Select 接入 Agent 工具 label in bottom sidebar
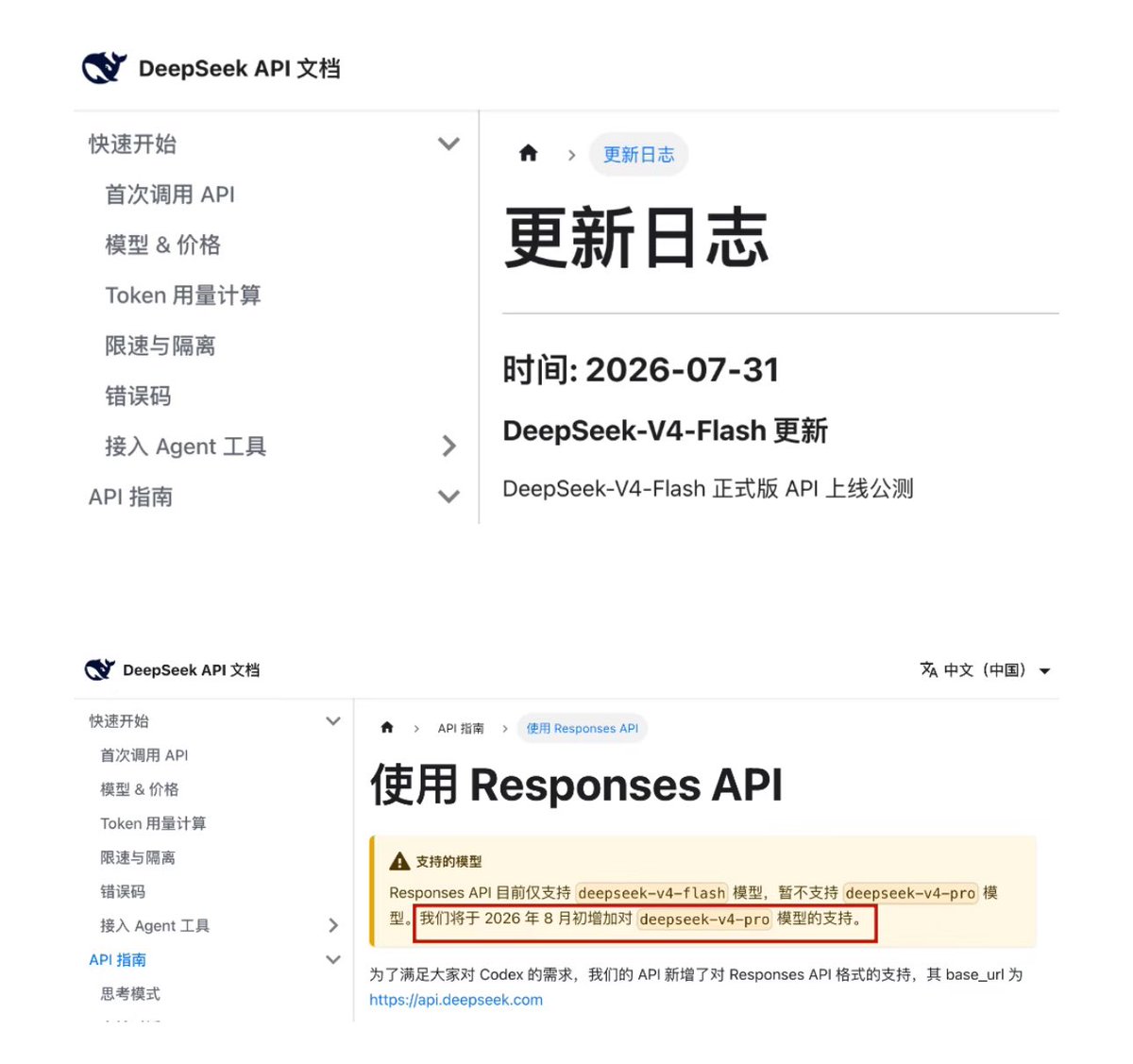This screenshot has height=1064, width=1133. click(x=155, y=925)
